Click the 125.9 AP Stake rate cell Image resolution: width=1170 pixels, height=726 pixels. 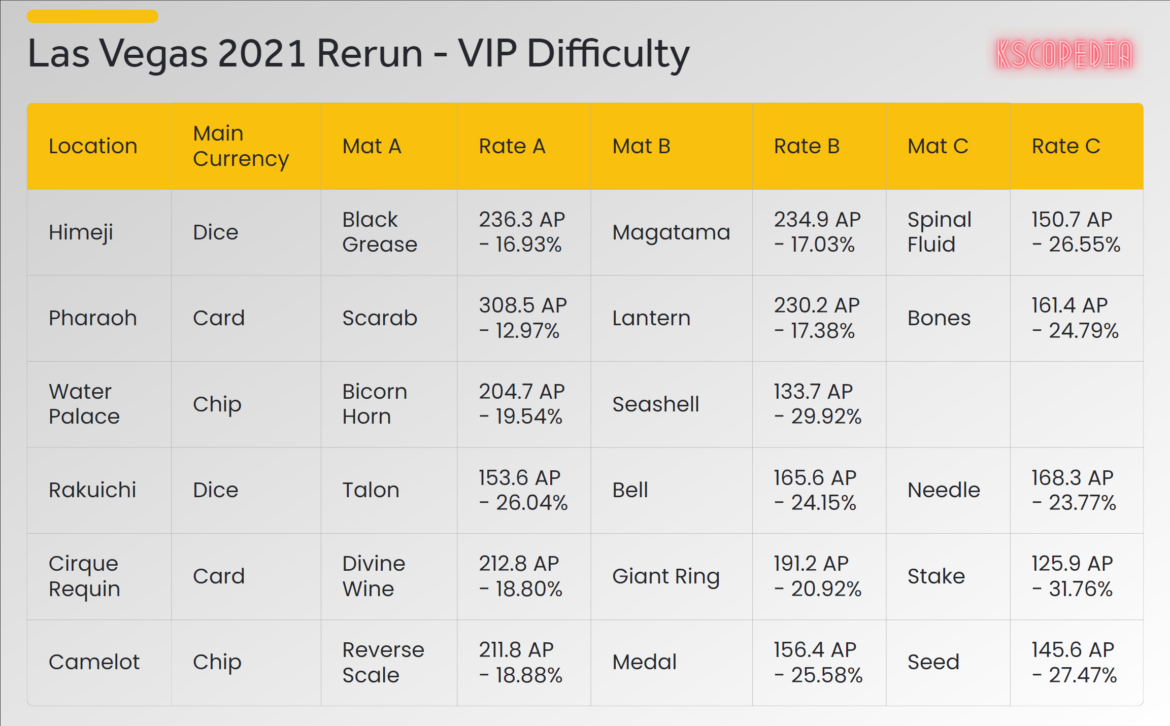(1072, 576)
